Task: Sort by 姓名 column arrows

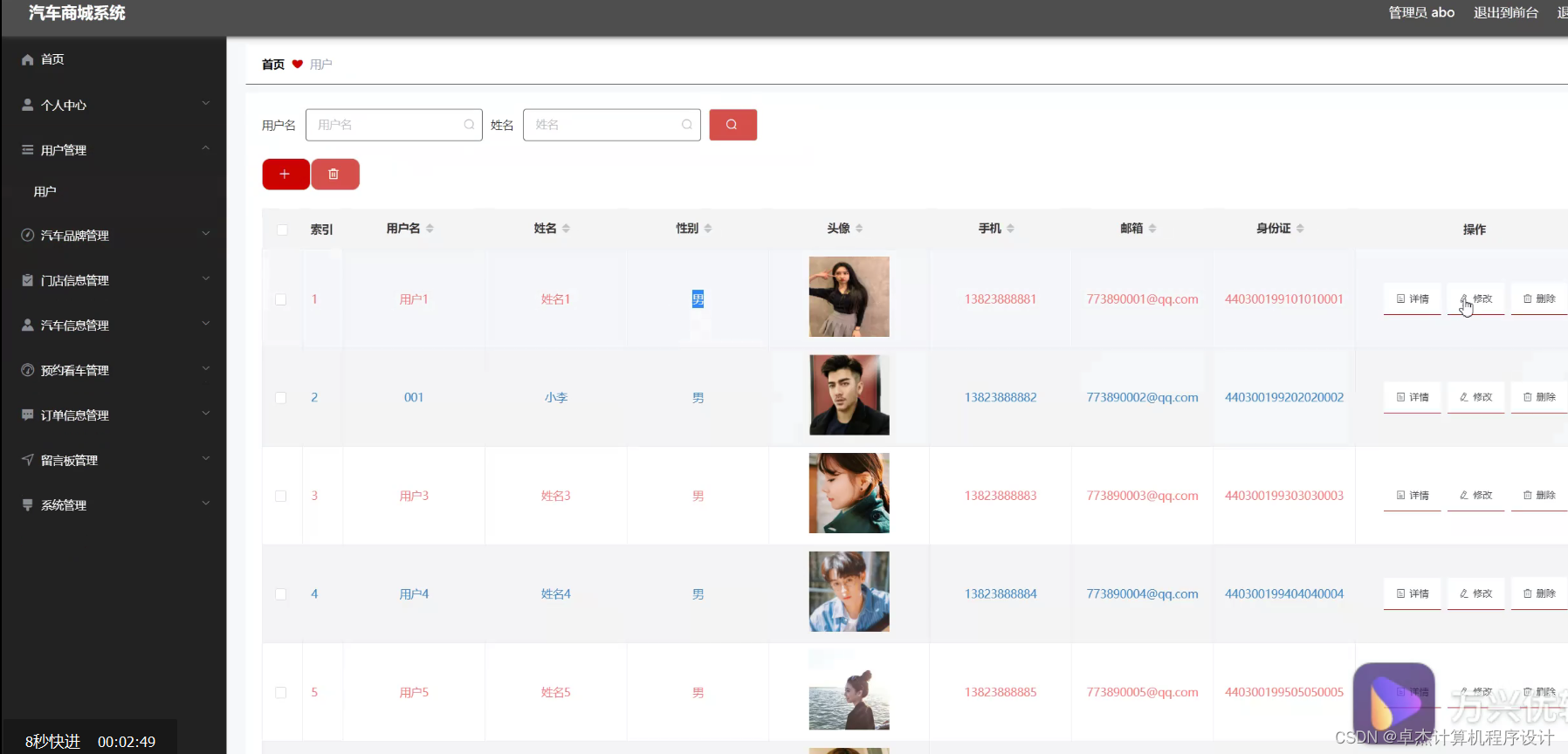Action: [566, 229]
